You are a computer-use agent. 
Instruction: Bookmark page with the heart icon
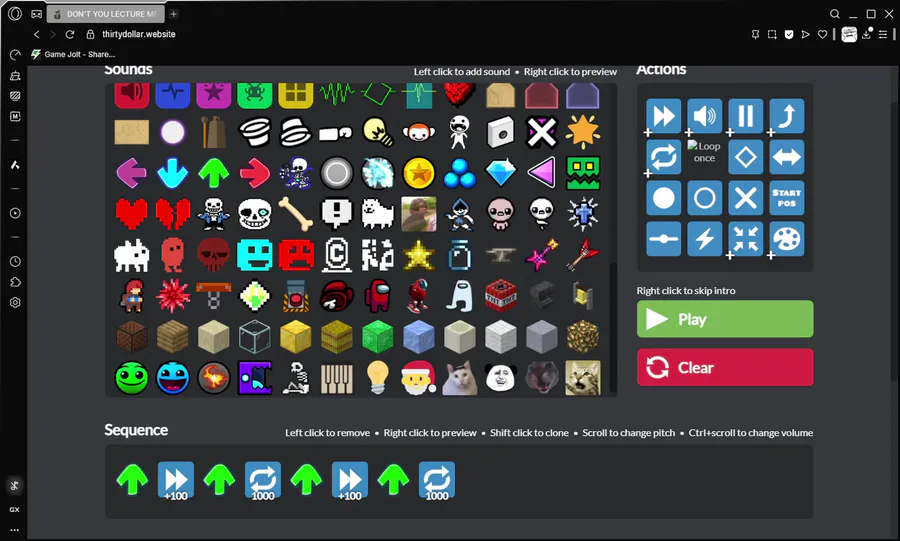pyautogui.click(x=823, y=34)
